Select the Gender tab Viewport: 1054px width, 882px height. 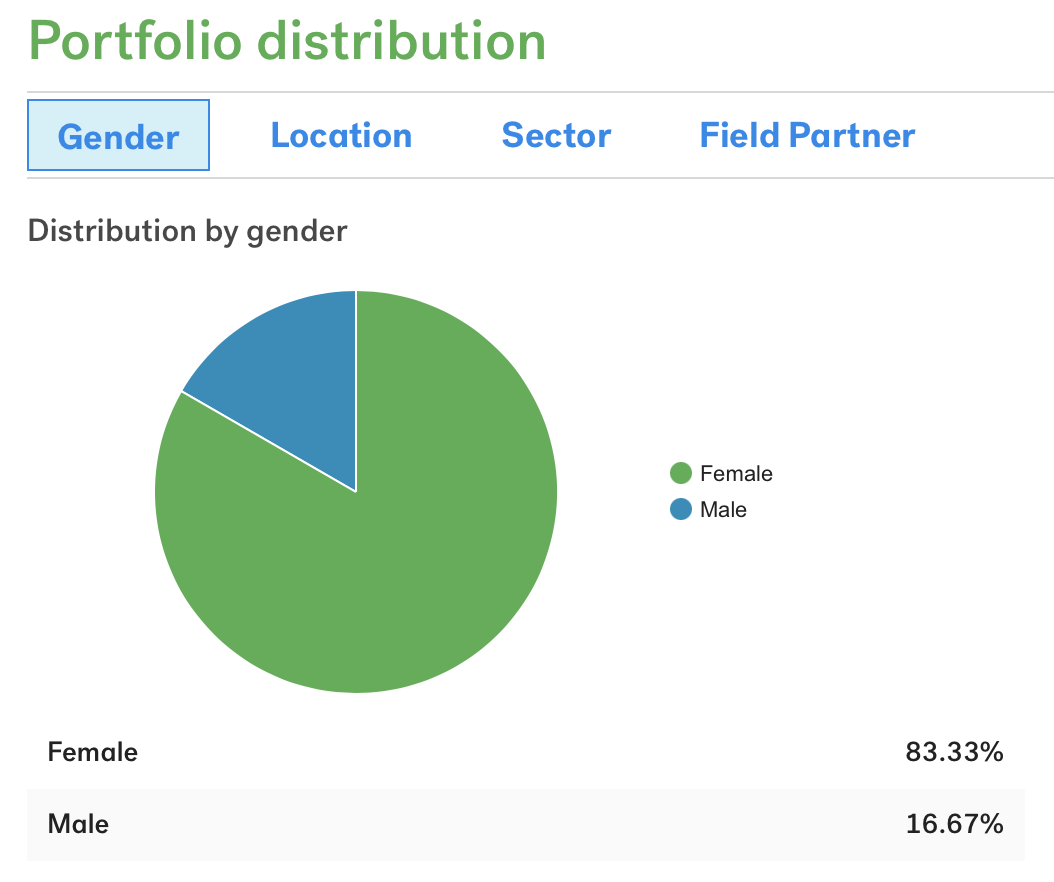[118, 135]
